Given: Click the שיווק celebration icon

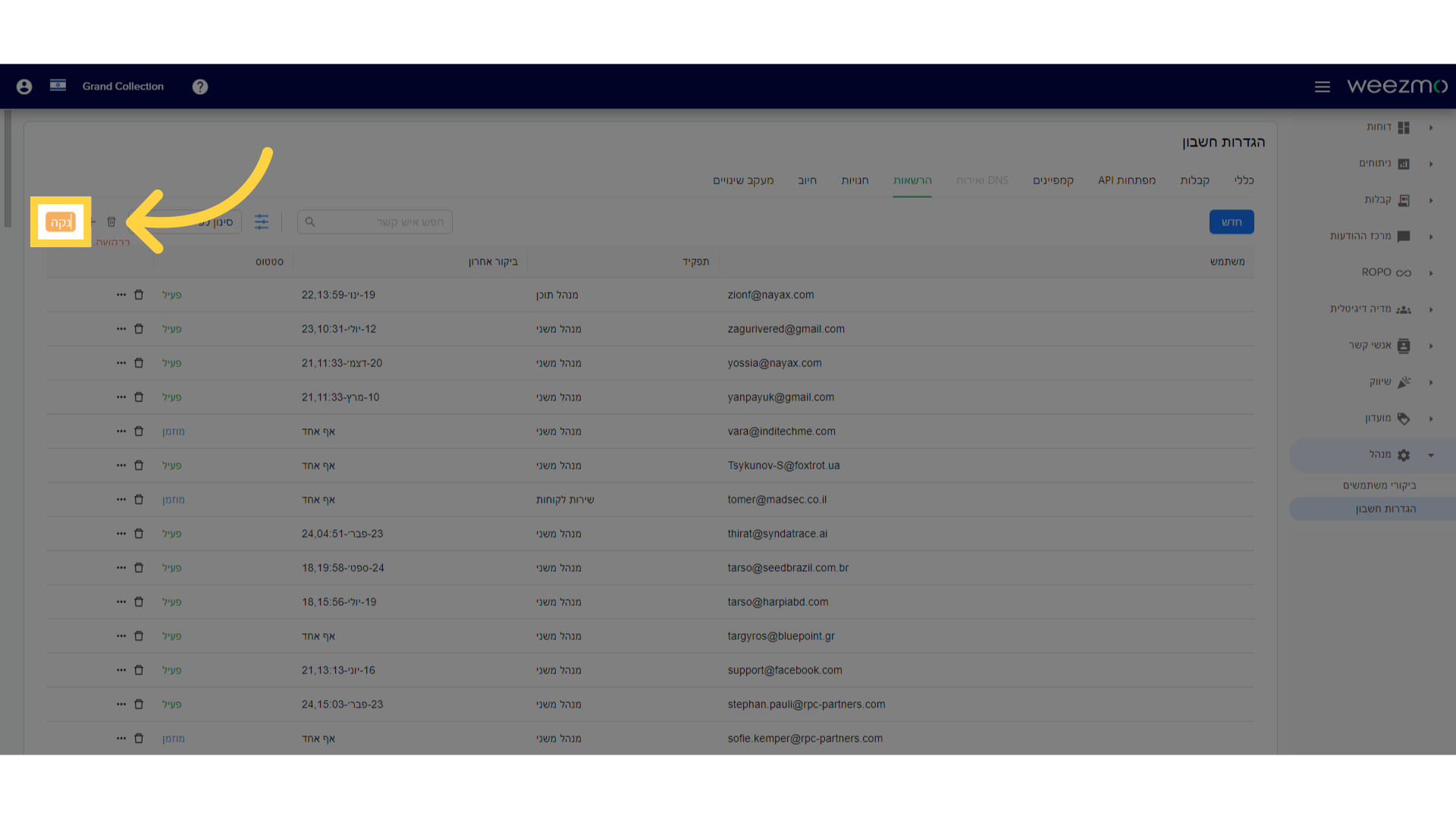Looking at the screenshot, I should pyautogui.click(x=1404, y=382).
